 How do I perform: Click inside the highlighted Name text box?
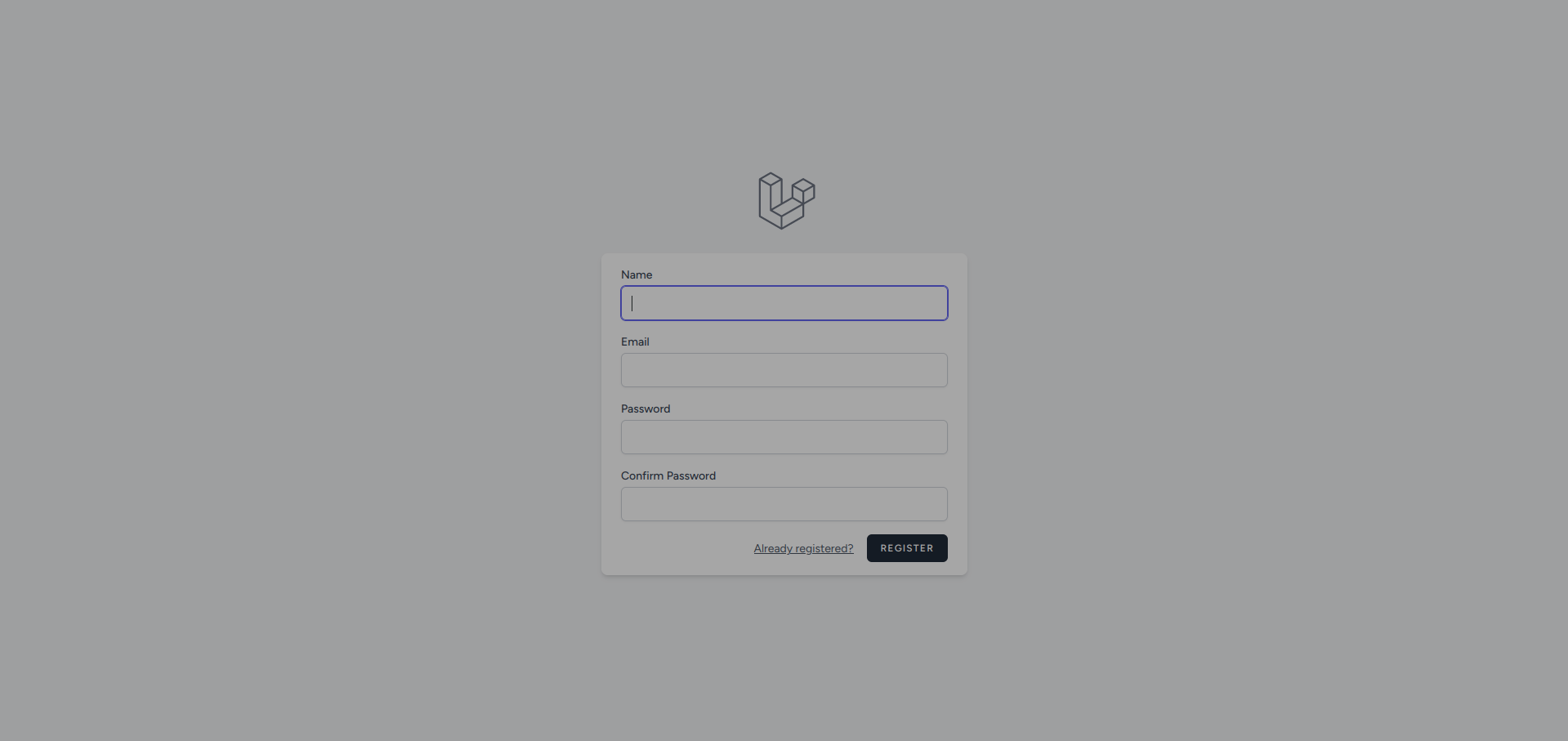[784, 303]
